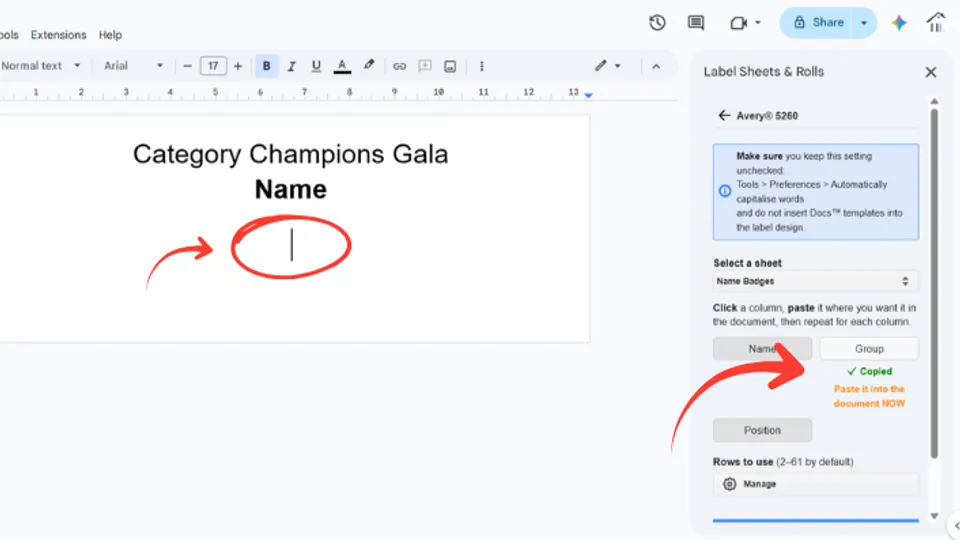This screenshot has width=960, height=540.
Task: Click the Copied confirmation text
Action: [x=876, y=371]
